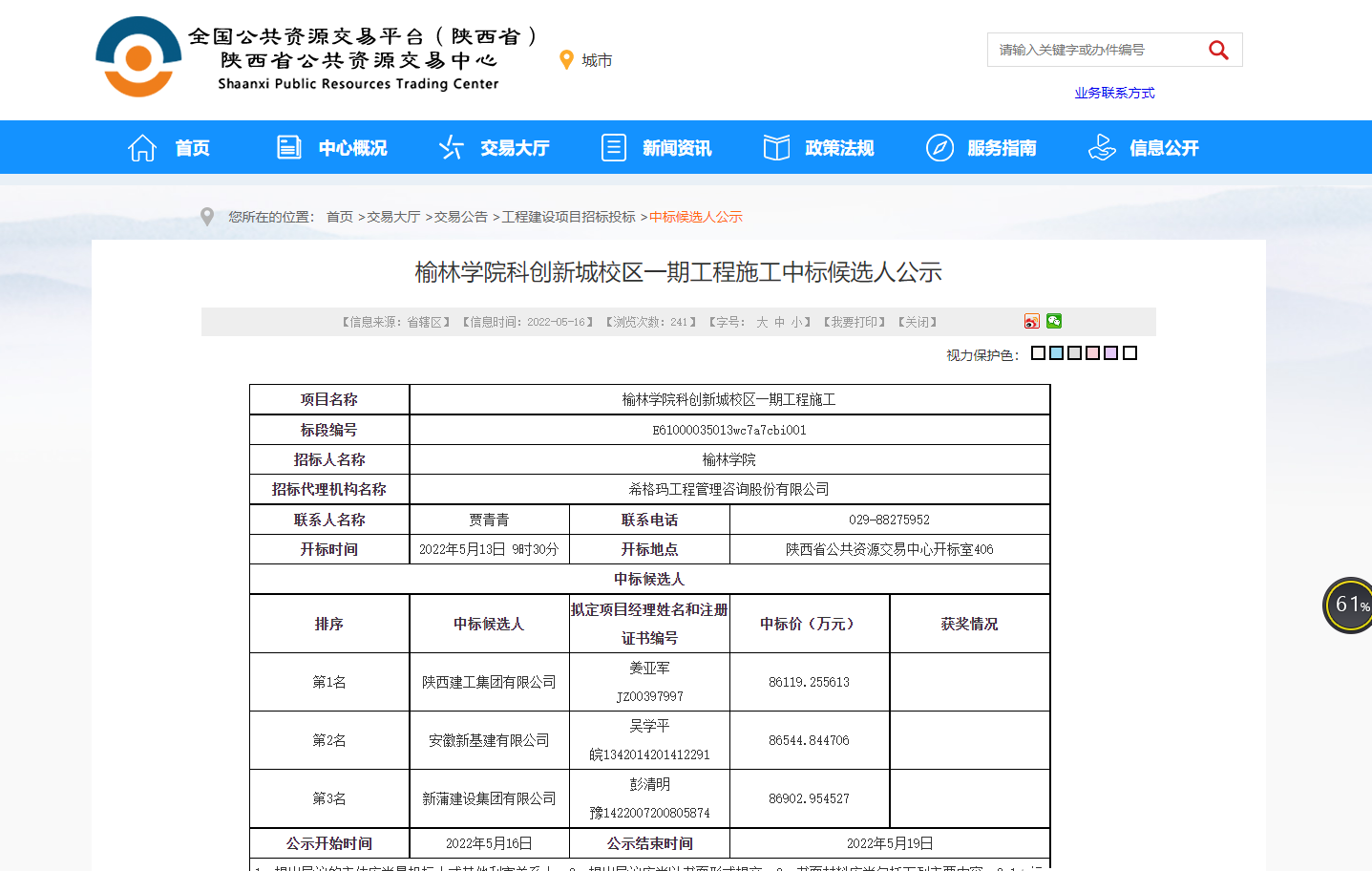Set font size to 大
The height and width of the screenshot is (871, 1372).
(x=762, y=323)
